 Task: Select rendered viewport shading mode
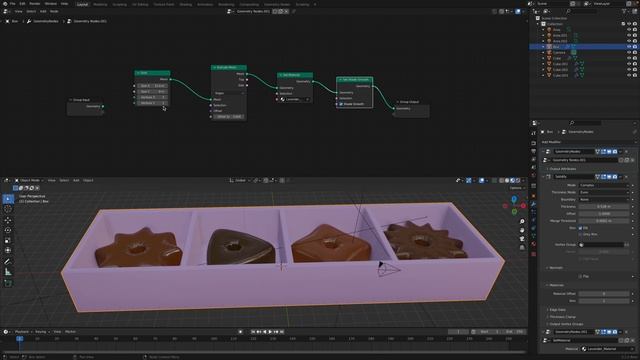[x=518, y=180]
